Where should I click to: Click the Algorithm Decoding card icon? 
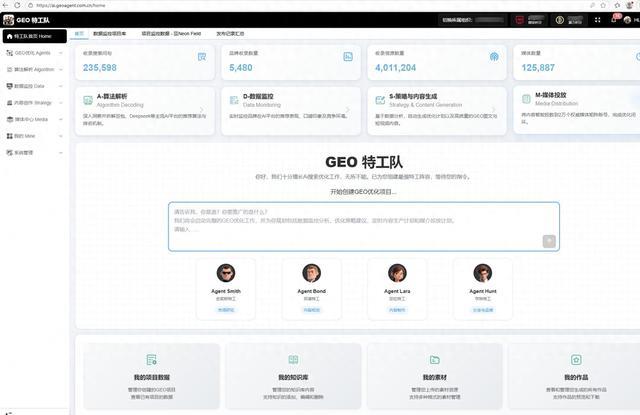88,100
